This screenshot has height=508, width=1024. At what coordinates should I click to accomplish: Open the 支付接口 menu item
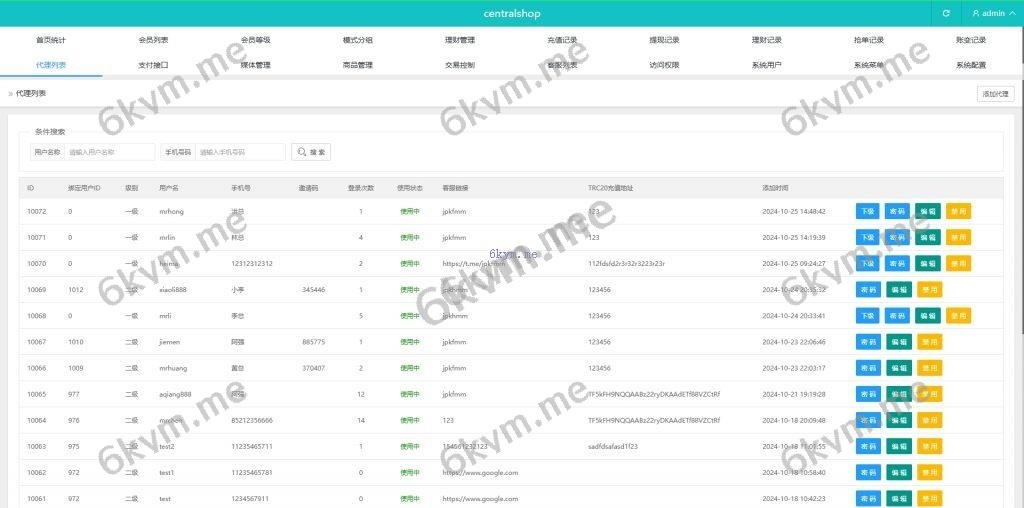tap(153, 65)
